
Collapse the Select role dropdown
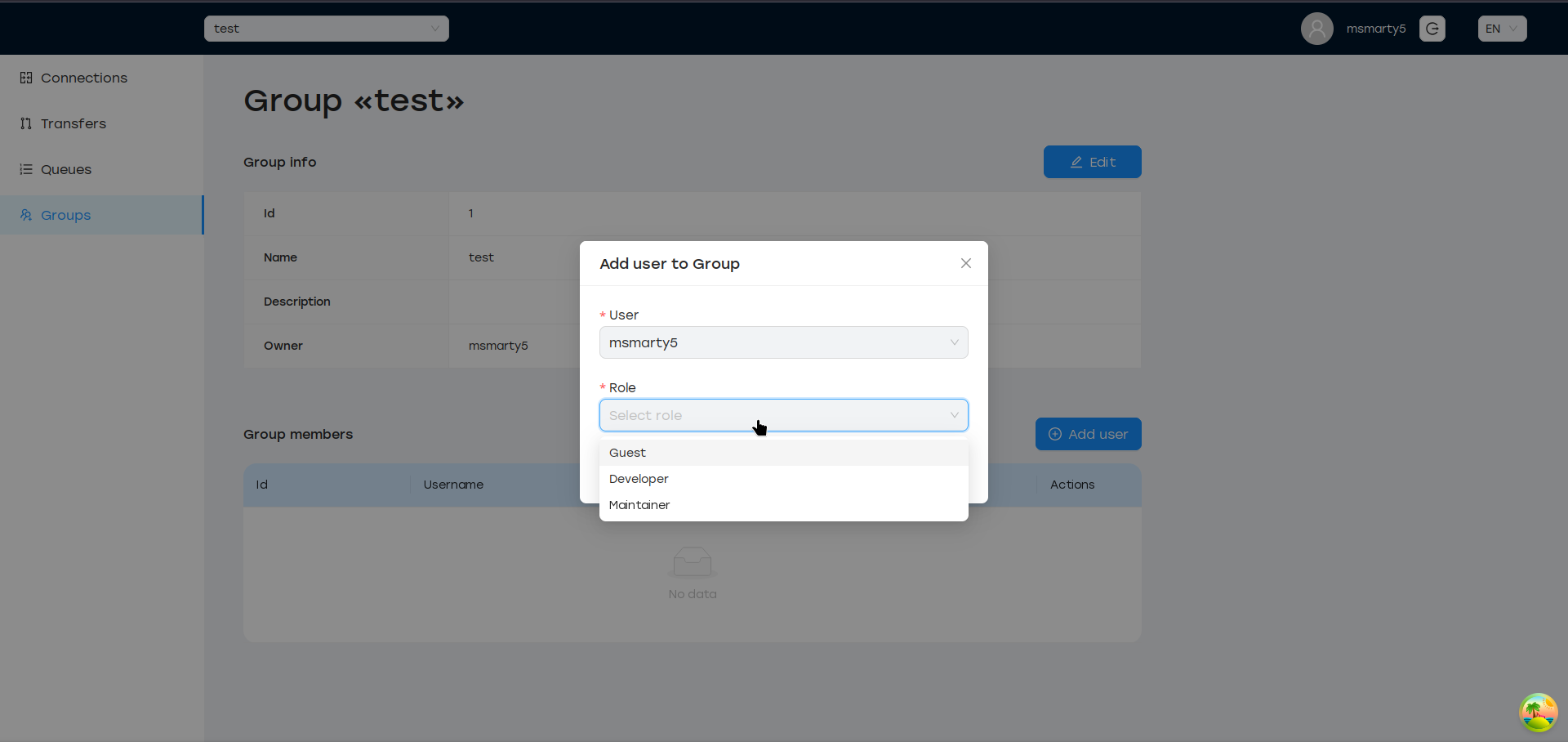pos(953,415)
